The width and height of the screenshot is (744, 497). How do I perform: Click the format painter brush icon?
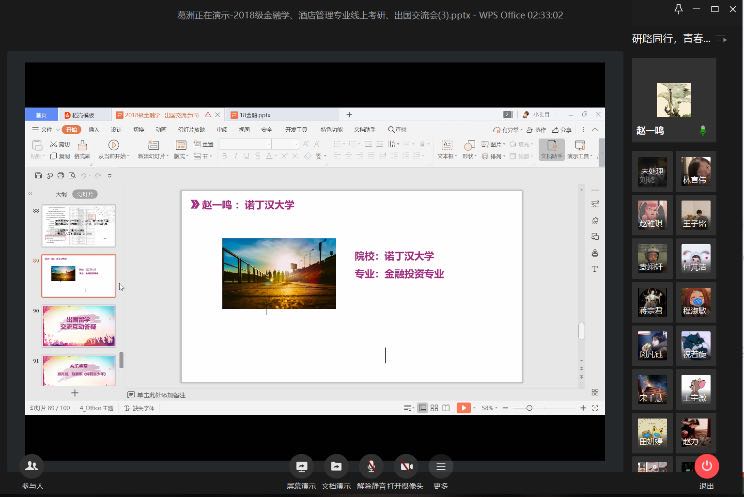(x=83, y=145)
